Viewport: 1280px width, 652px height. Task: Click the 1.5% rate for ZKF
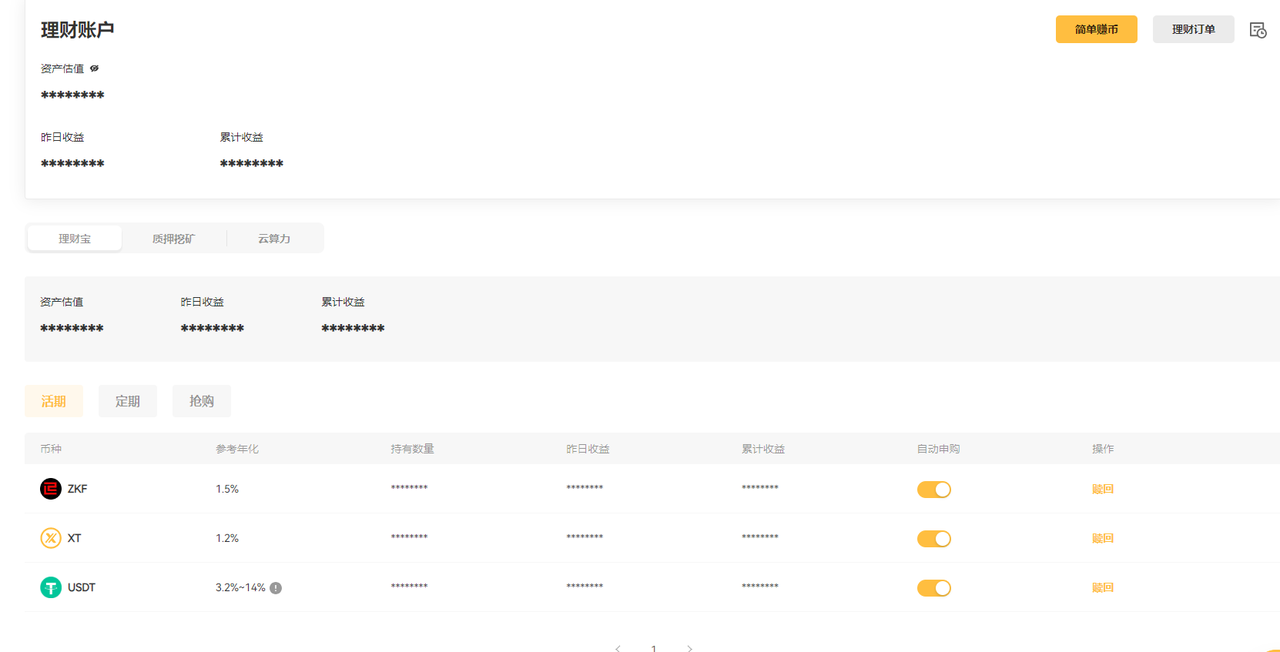click(x=227, y=489)
